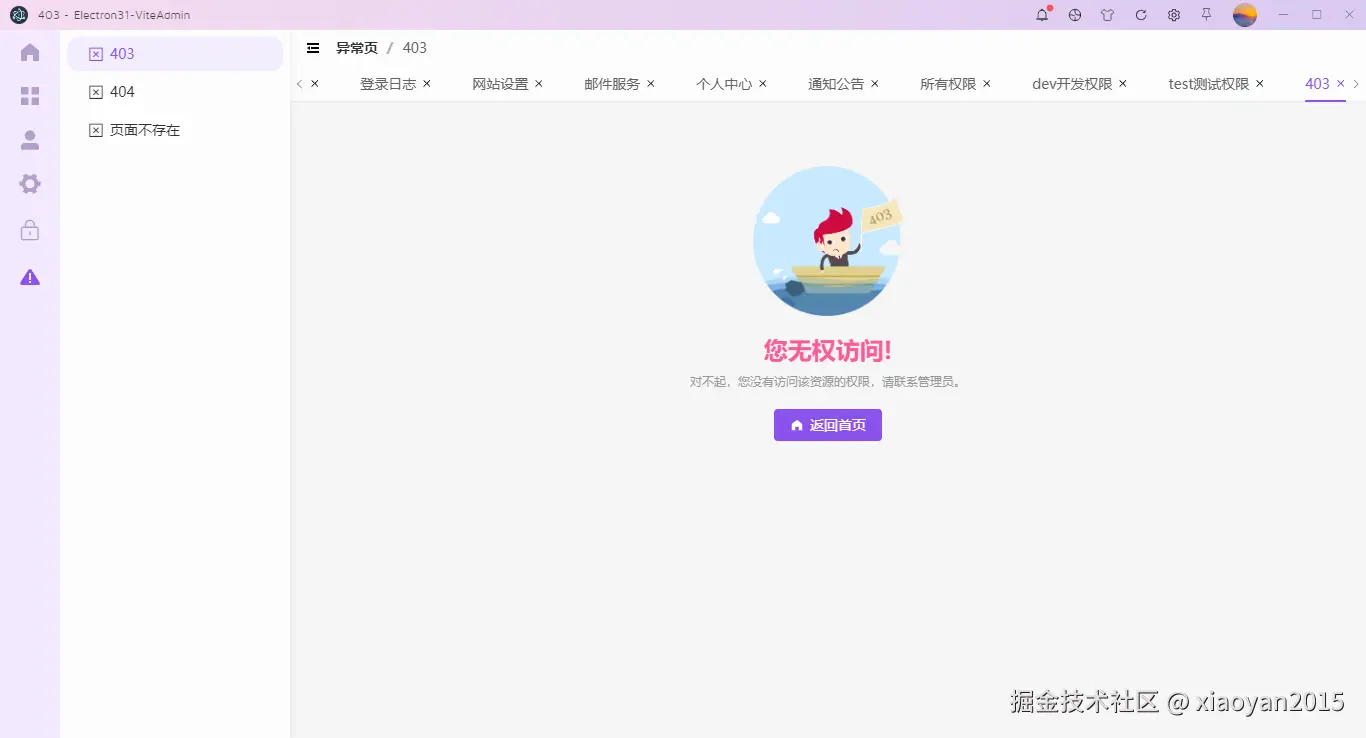Toggle theme with the shirt icon
Image resolution: width=1366 pixels, height=738 pixels.
[x=1107, y=15]
